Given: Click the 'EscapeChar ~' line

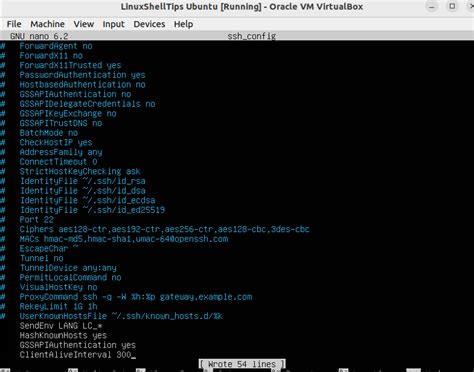Looking at the screenshot, I should point(49,249).
